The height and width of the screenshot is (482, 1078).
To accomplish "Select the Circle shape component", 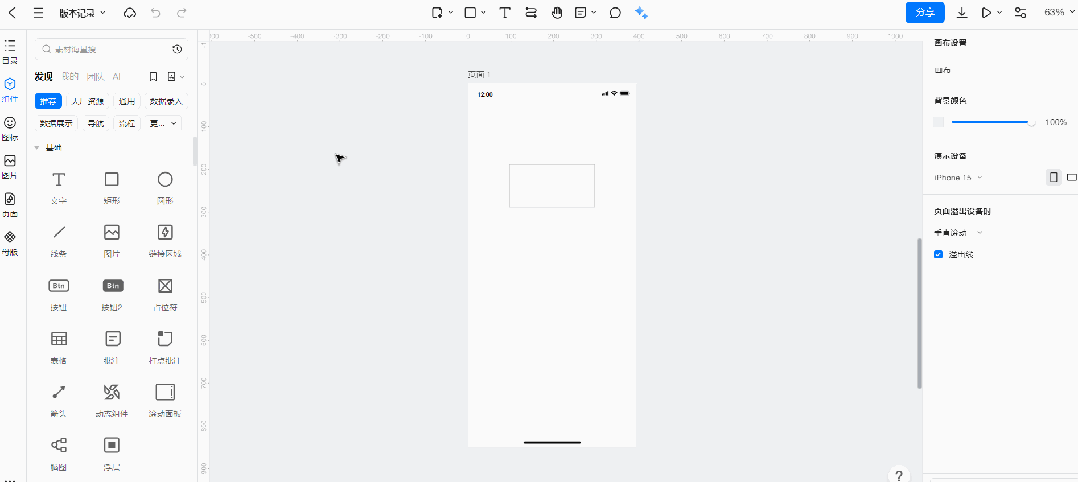I will point(165,180).
